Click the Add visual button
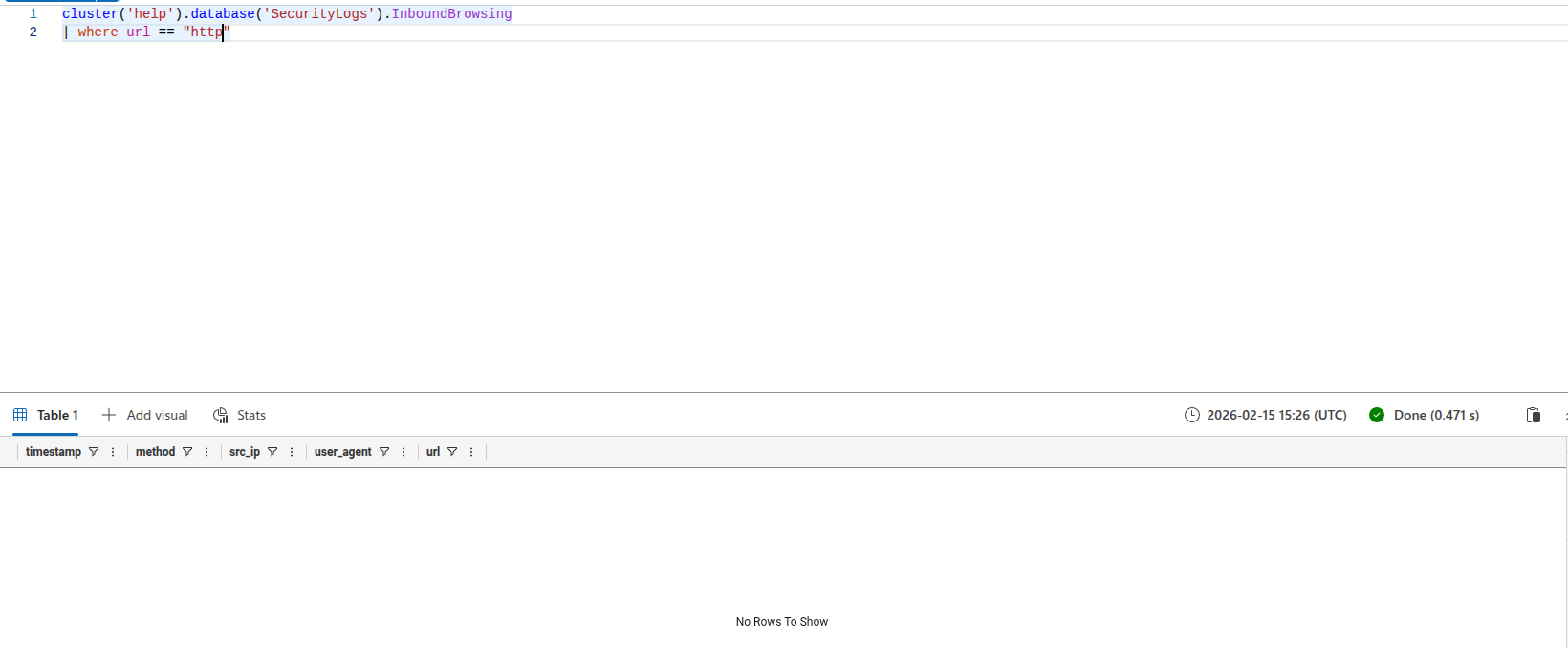Viewport: 1568px width, 648px height. 145,415
